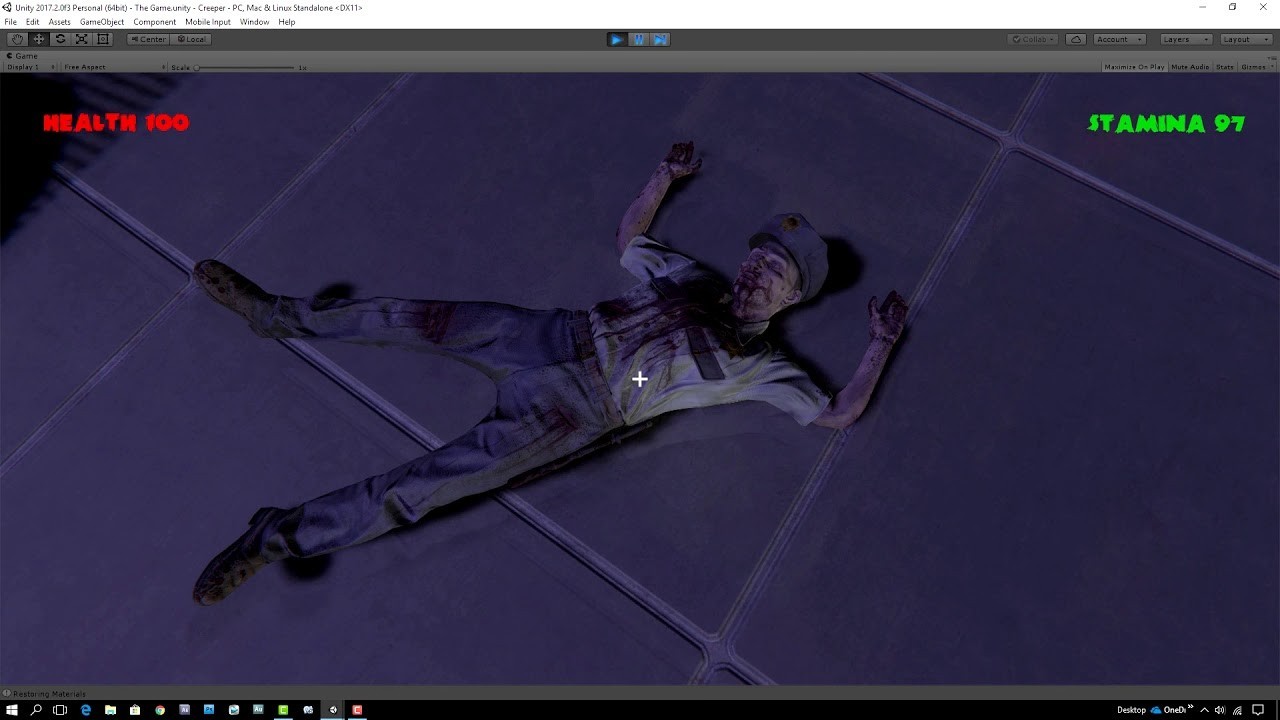Open the Window menu
Viewport: 1280px width, 720px height.
point(254,22)
